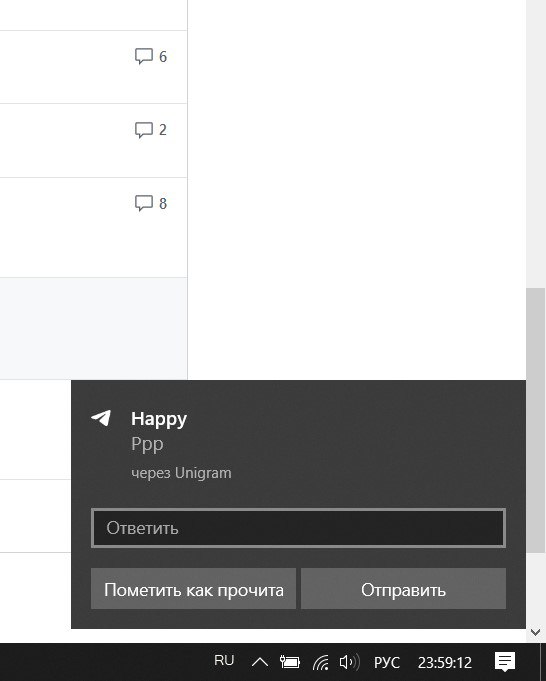This screenshot has width=546, height=681.
Task: Open the Wi-Fi network tray icon
Action: pyautogui.click(x=321, y=662)
